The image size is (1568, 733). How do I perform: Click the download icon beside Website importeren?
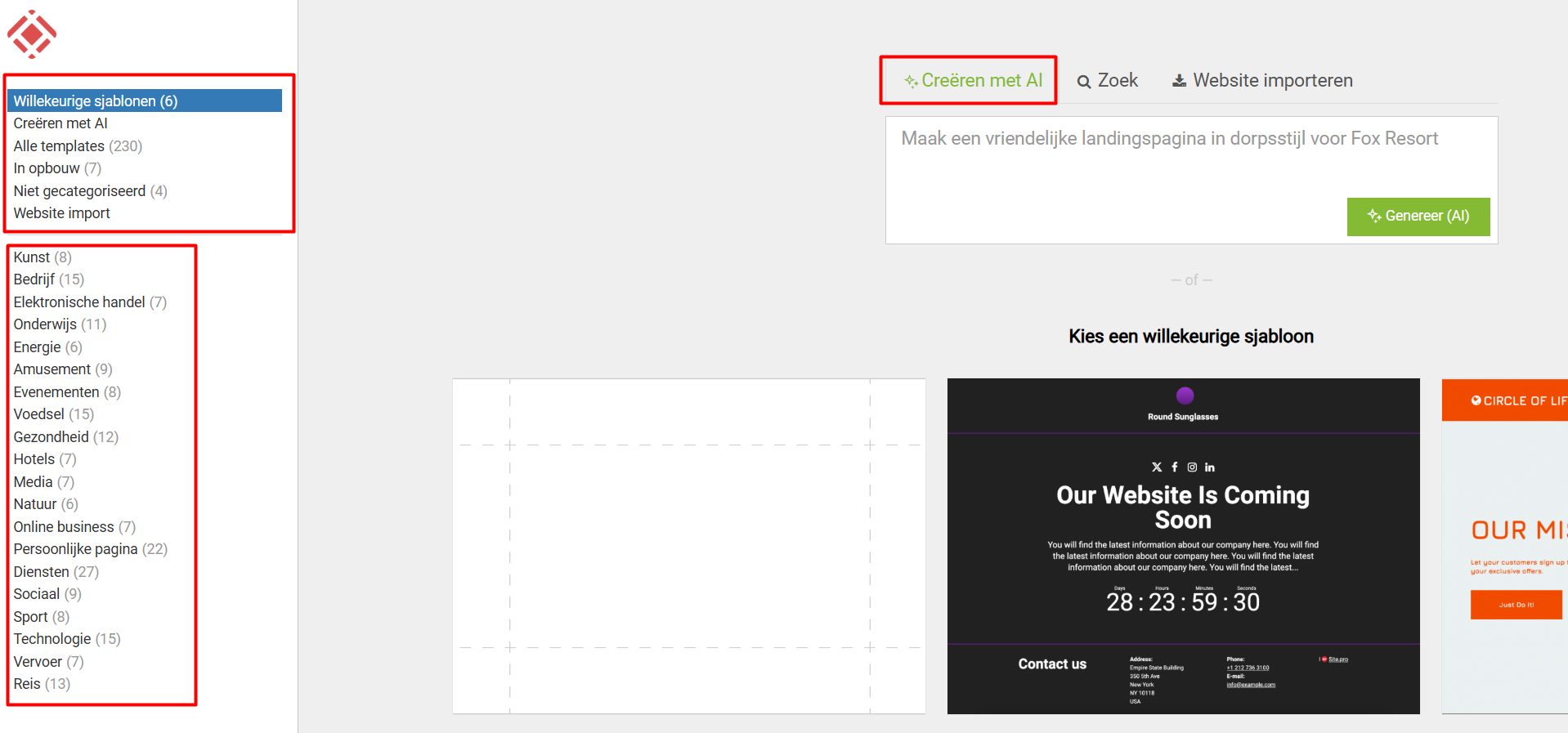point(1179,81)
